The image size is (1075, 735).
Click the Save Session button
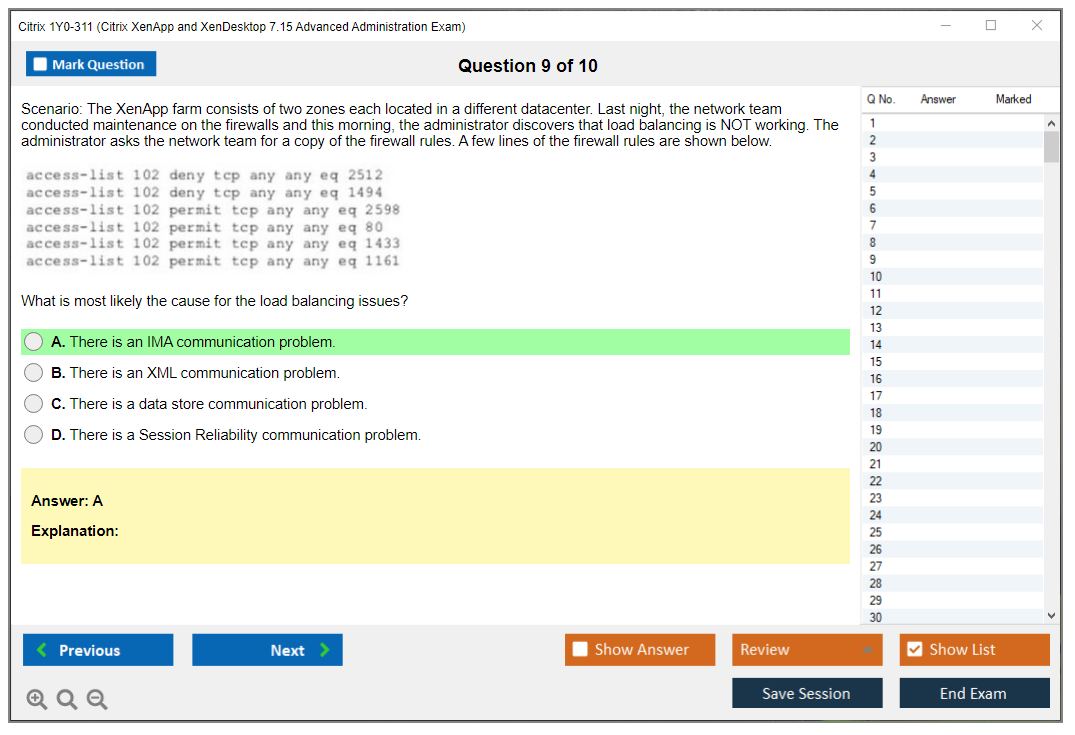[x=807, y=693]
